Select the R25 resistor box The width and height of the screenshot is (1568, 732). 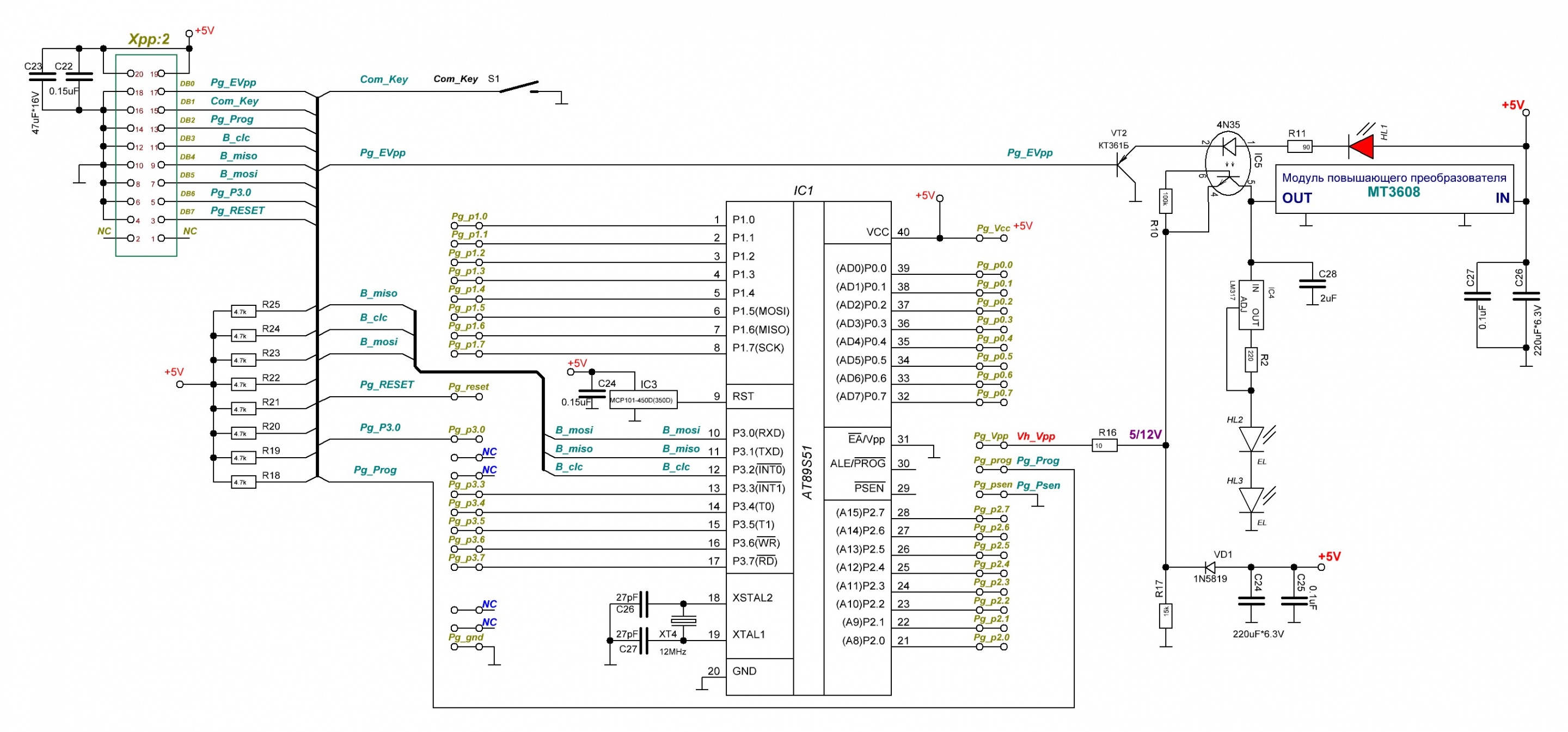point(243,311)
